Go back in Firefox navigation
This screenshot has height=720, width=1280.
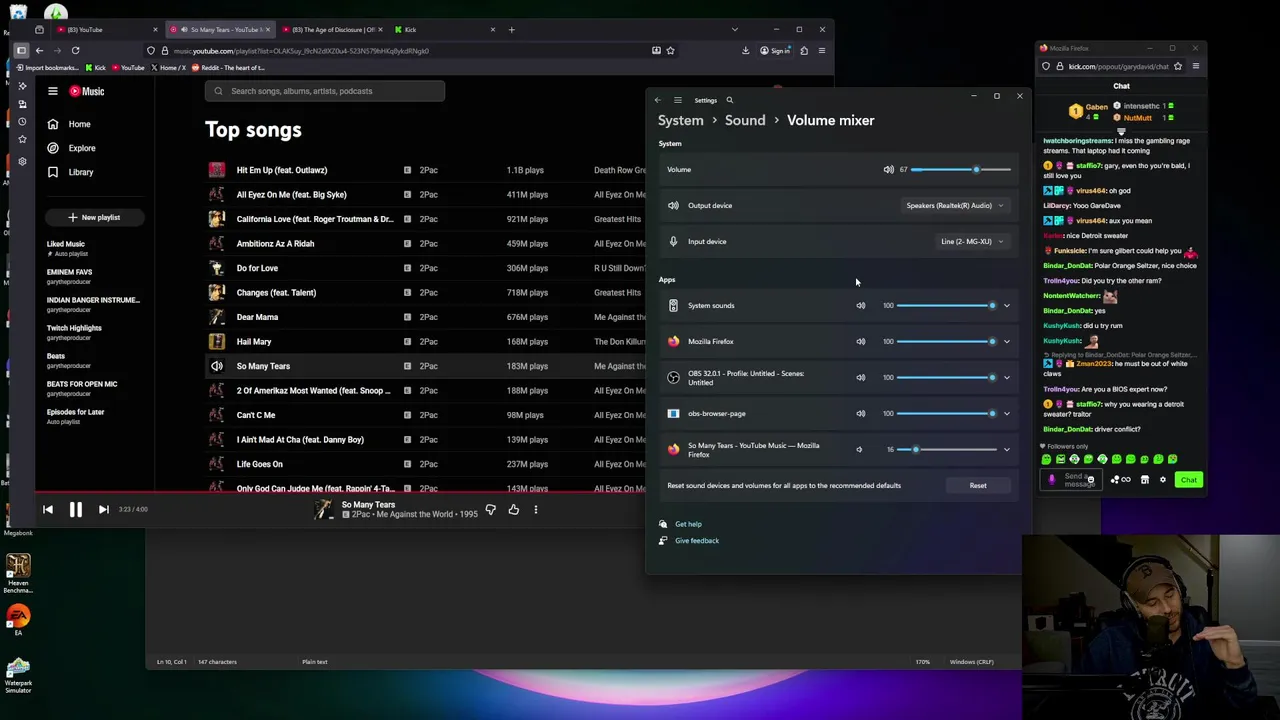click(39, 50)
